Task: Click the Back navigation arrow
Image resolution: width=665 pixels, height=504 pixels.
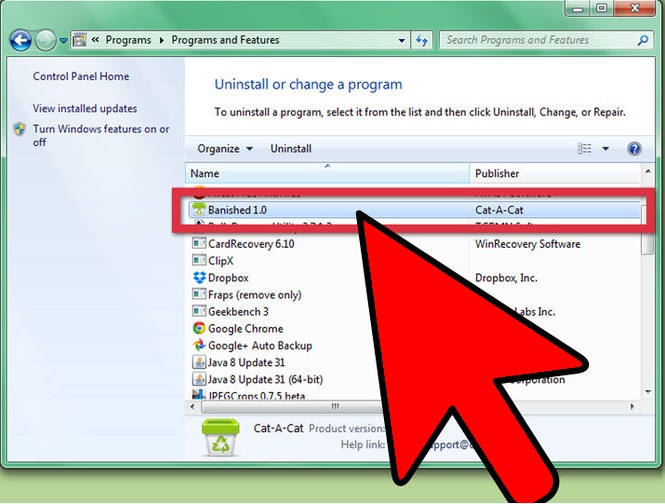Action: click(x=20, y=41)
